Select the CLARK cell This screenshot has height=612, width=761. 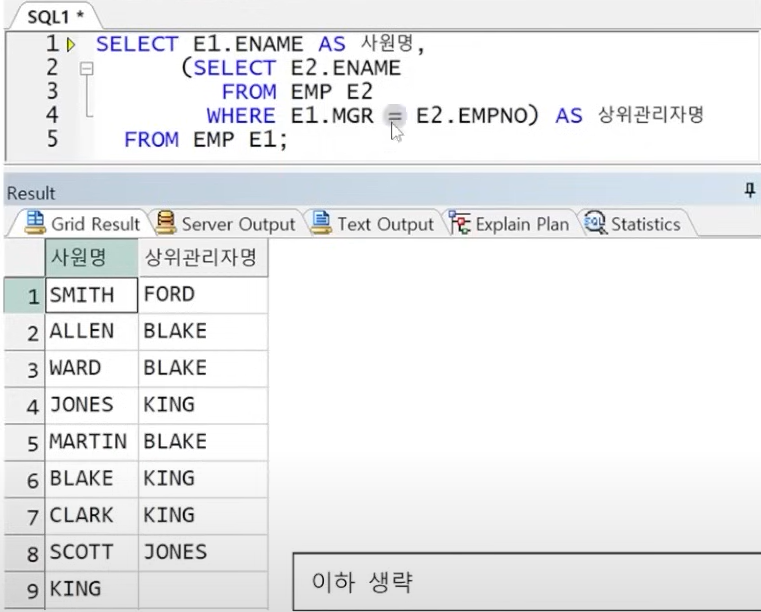tap(92, 516)
